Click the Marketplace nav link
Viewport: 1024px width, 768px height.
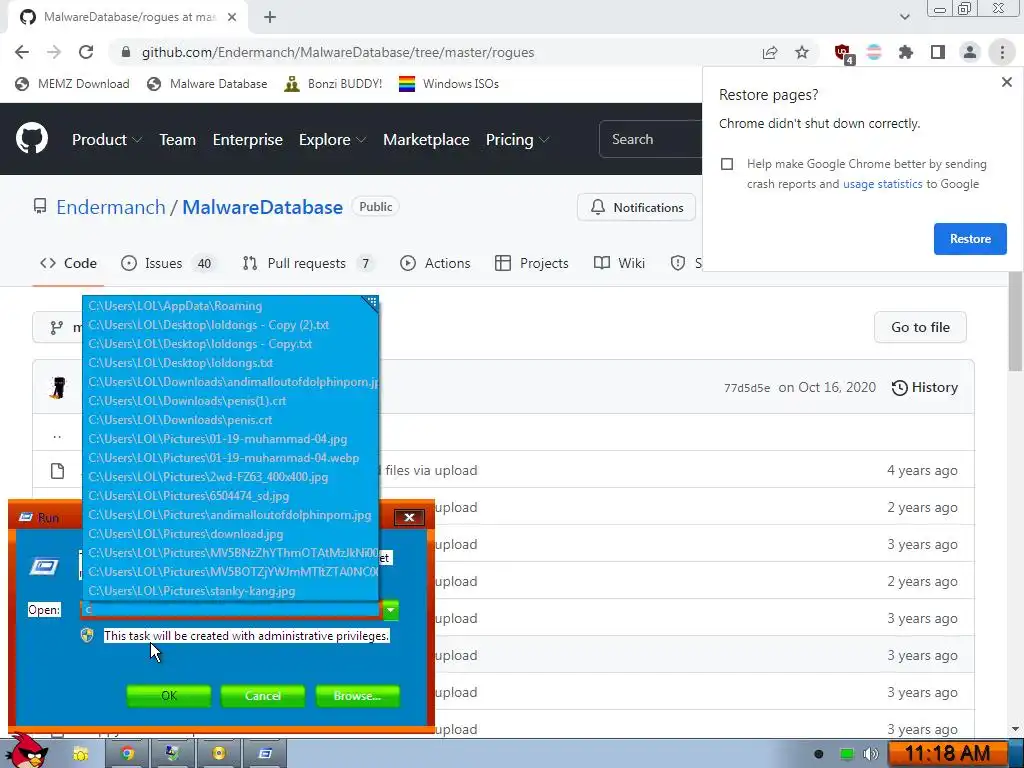[426, 140]
